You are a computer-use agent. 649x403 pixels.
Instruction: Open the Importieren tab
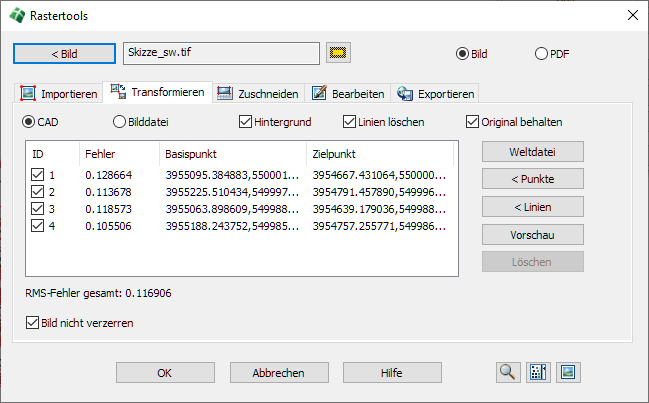click(59, 94)
